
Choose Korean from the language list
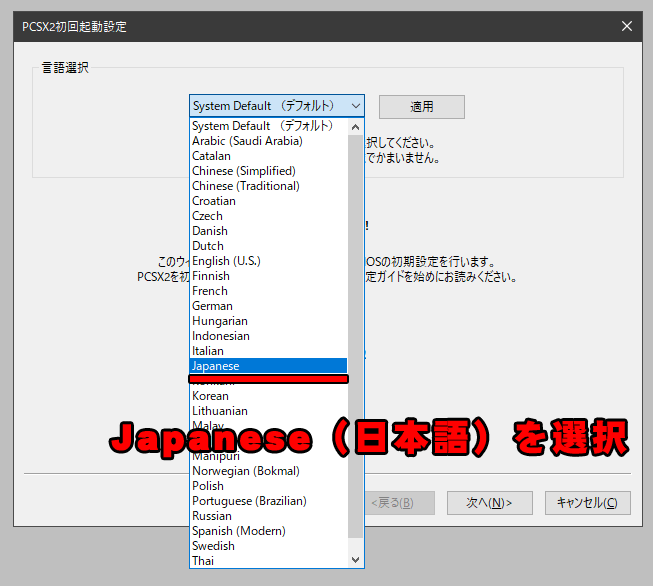tap(269, 396)
